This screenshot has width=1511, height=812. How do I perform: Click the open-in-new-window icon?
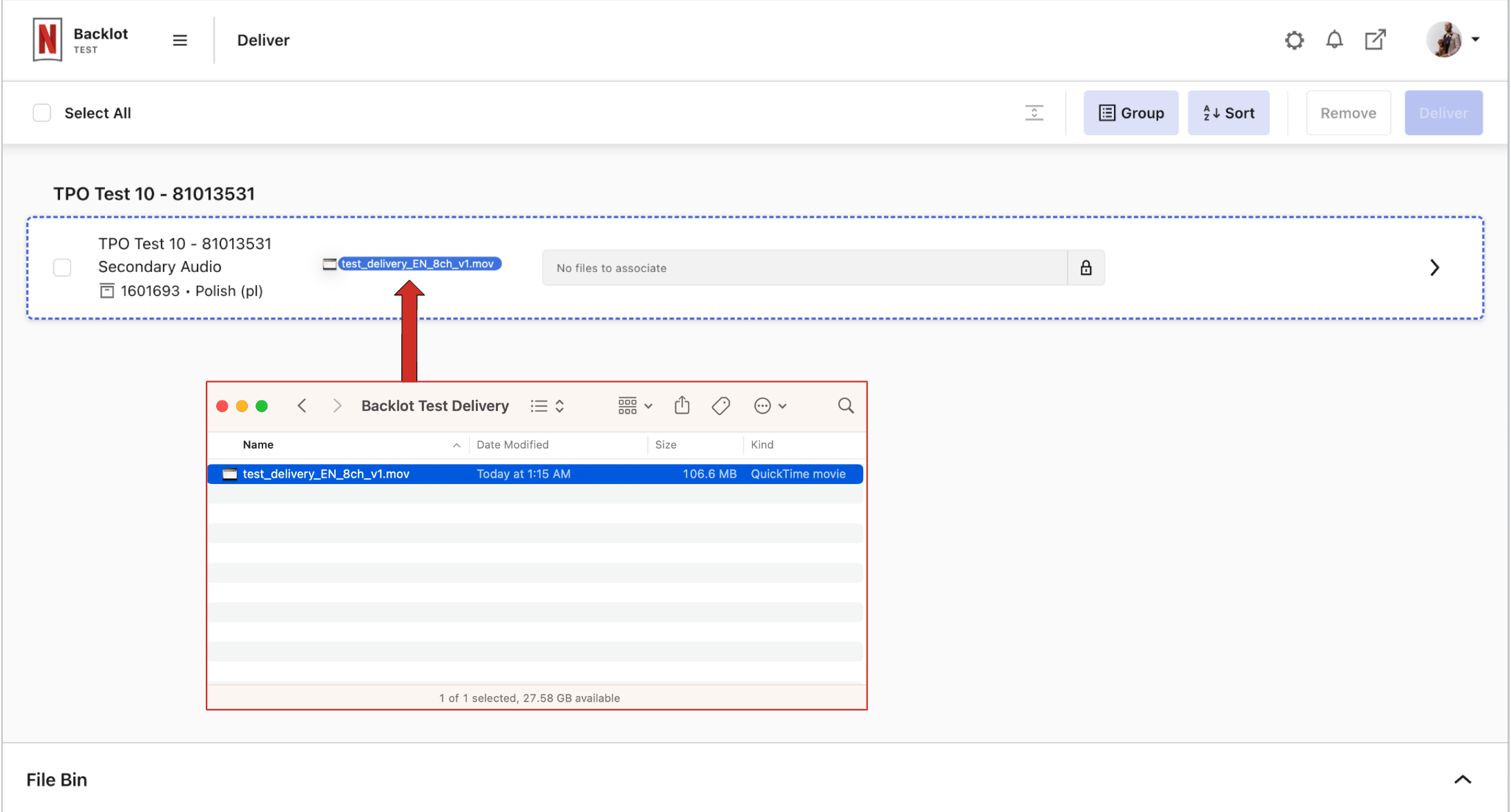point(1375,40)
